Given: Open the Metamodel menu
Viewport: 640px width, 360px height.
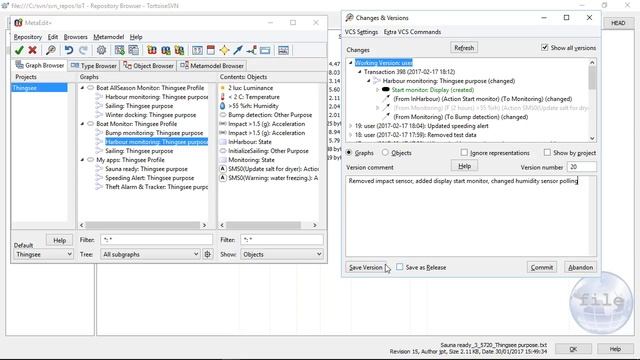Looking at the screenshot, I should (109, 37).
